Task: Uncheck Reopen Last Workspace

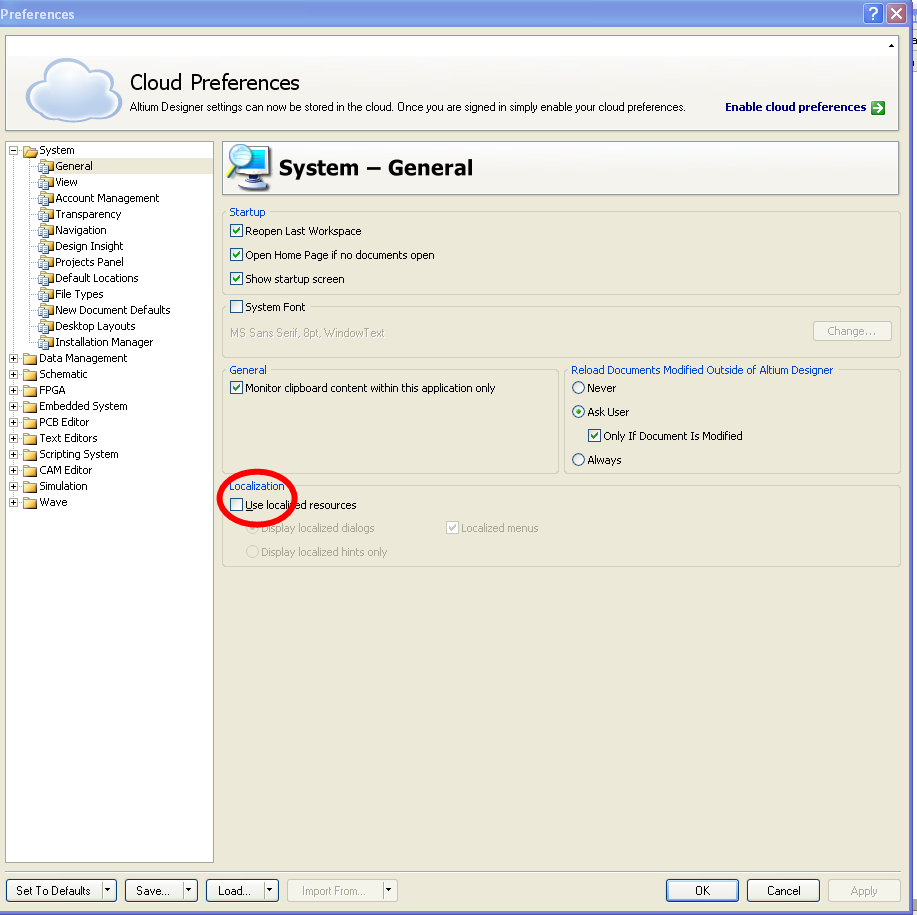Action: pyautogui.click(x=236, y=230)
